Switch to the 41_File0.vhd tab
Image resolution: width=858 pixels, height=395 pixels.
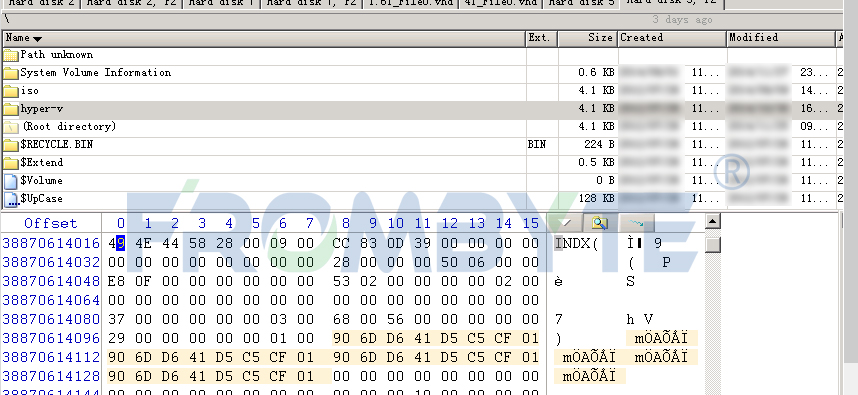tap(500, 3)
